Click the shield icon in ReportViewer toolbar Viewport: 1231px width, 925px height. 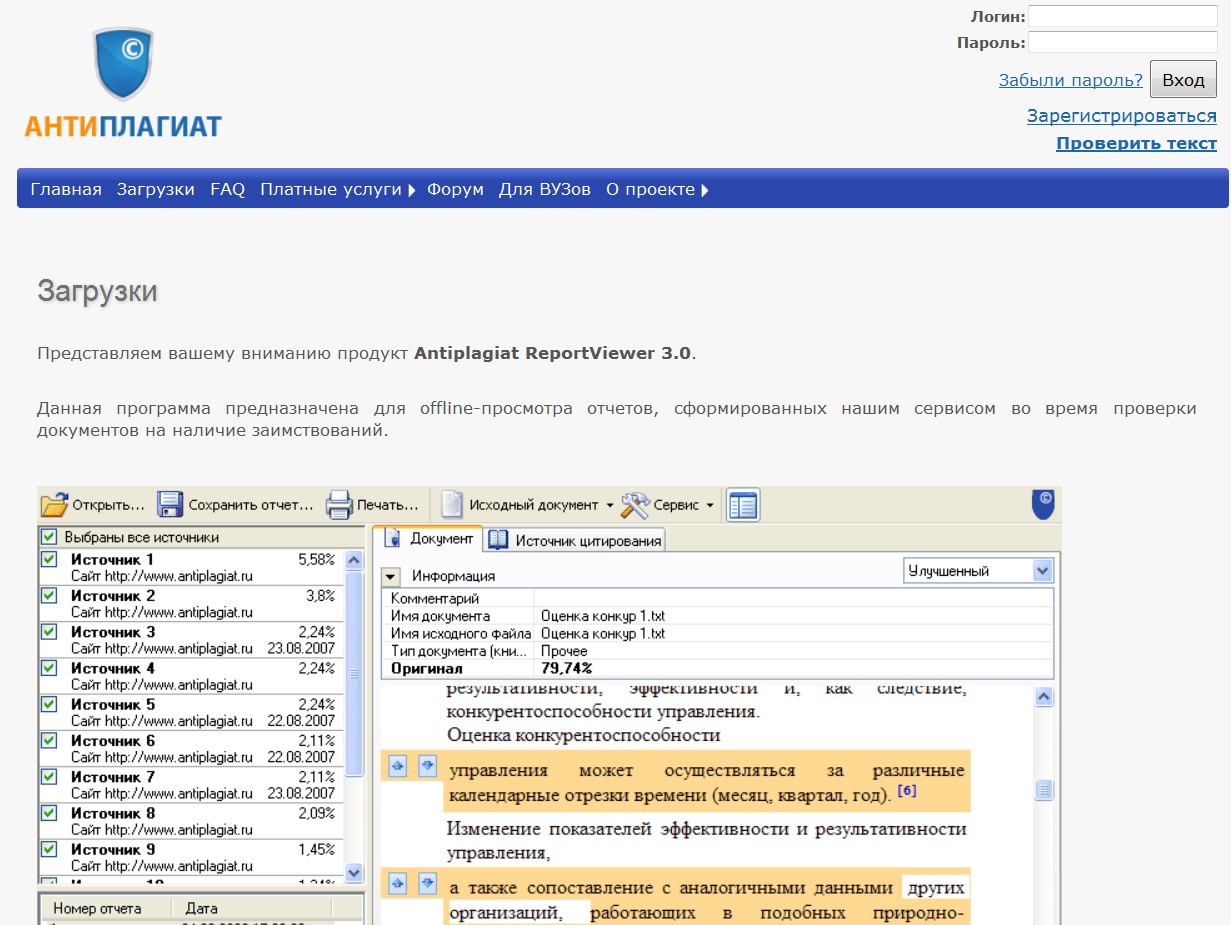[x=1043, y=504]
